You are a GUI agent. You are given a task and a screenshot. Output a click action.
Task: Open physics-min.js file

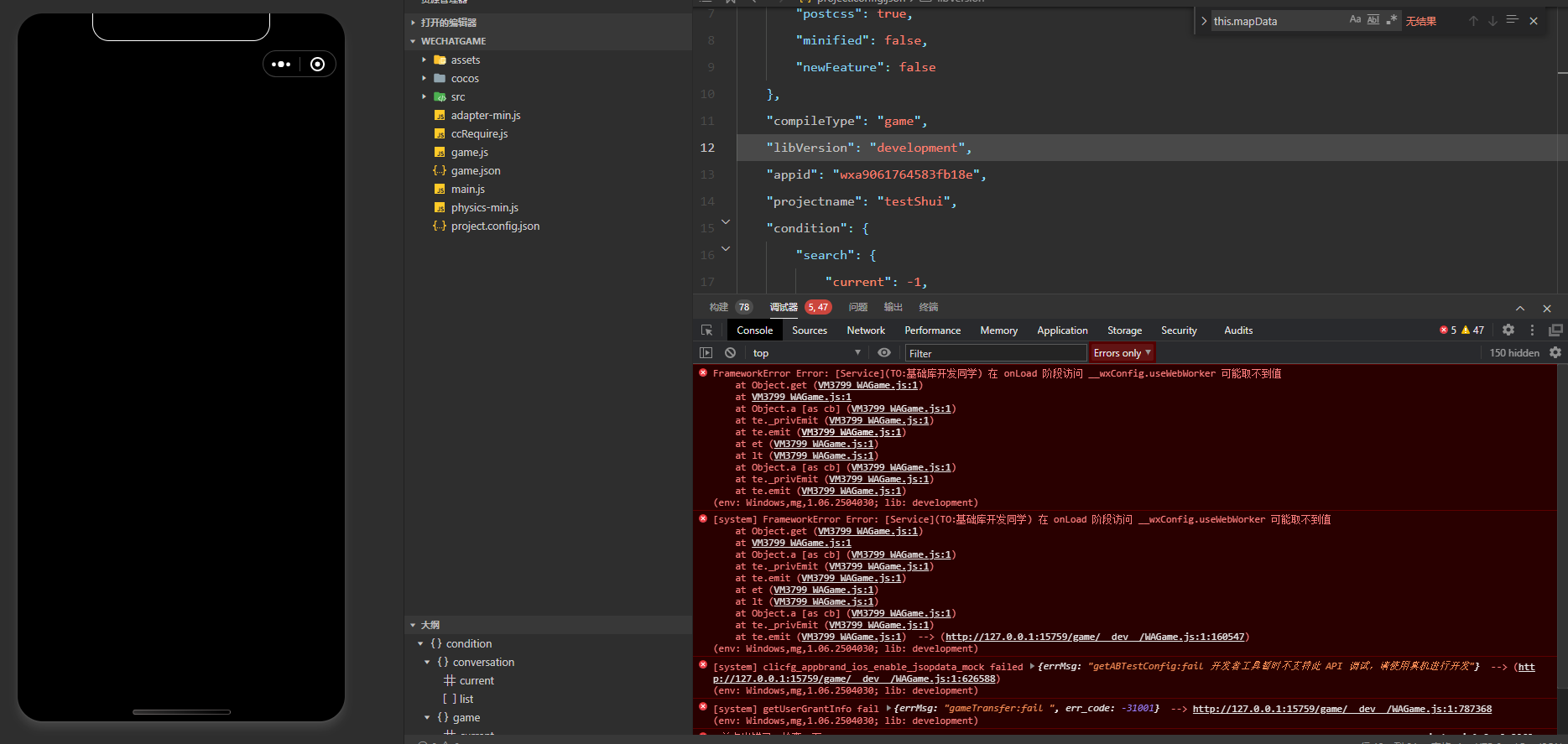pos(485,208)
